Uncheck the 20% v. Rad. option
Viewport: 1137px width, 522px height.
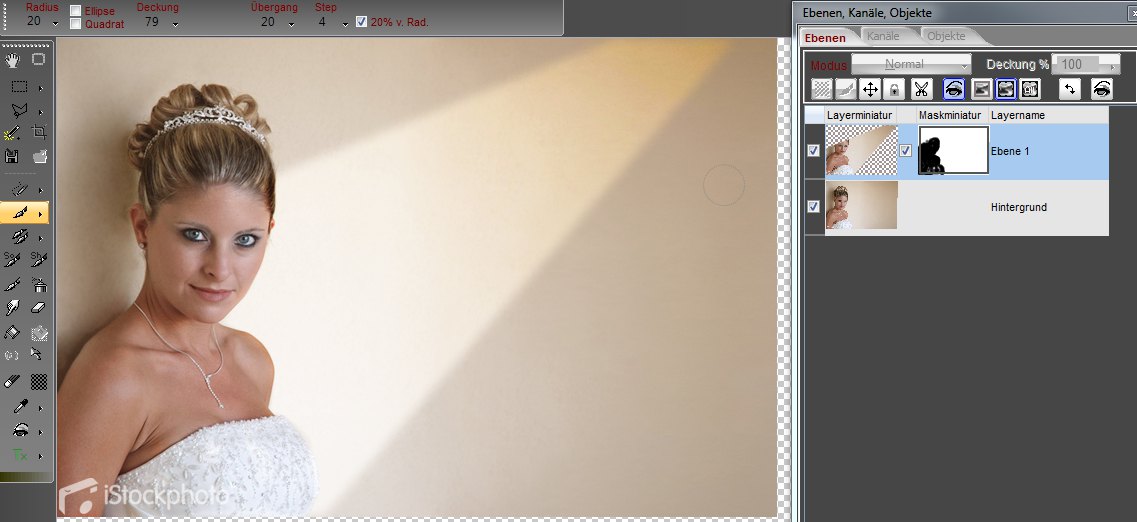[361, 21]
